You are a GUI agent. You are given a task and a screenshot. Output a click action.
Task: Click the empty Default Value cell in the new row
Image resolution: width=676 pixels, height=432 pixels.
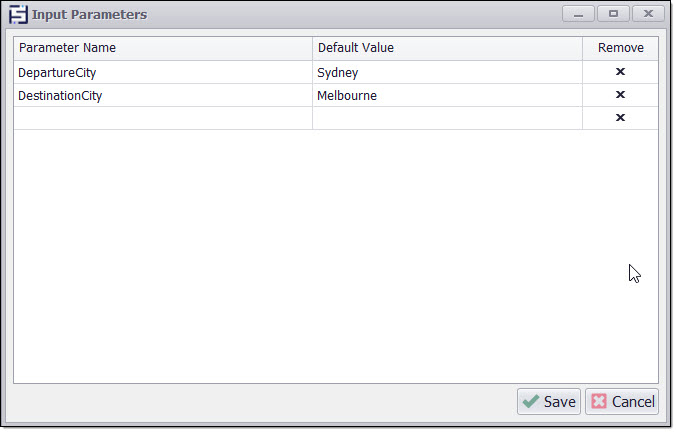[x=447, y=118]
